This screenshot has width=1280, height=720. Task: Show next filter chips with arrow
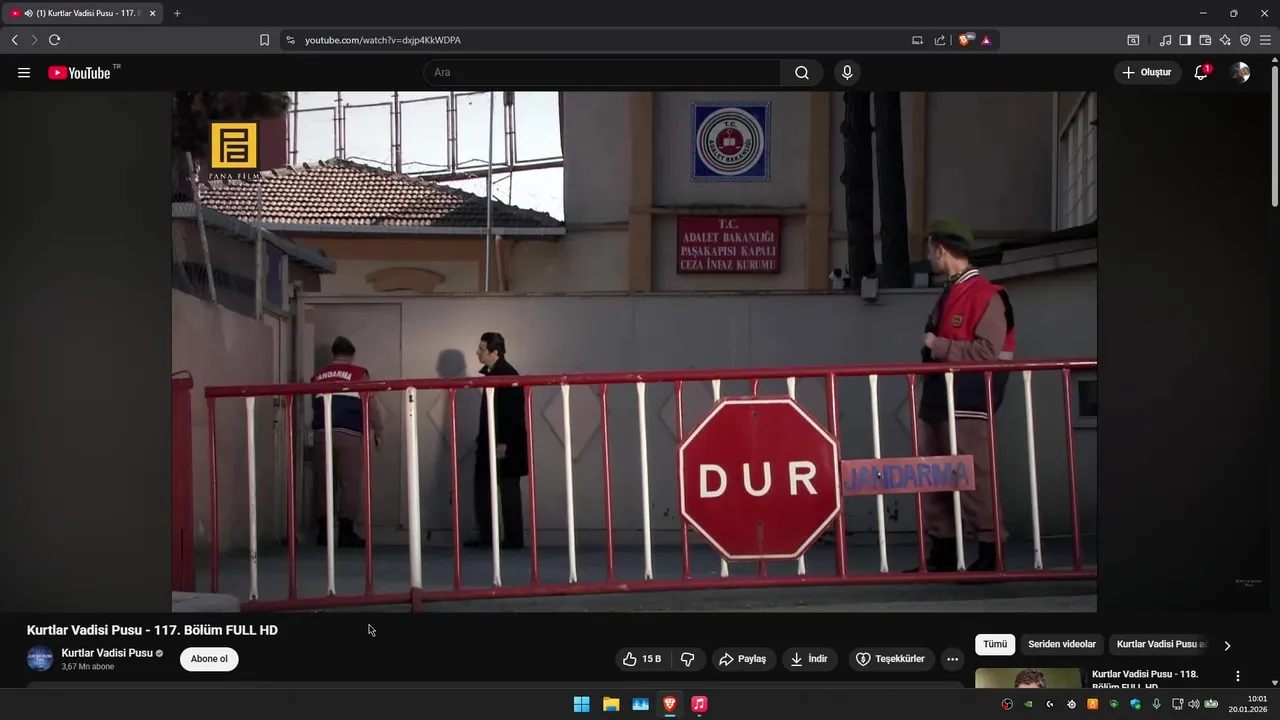point(1227,645)
